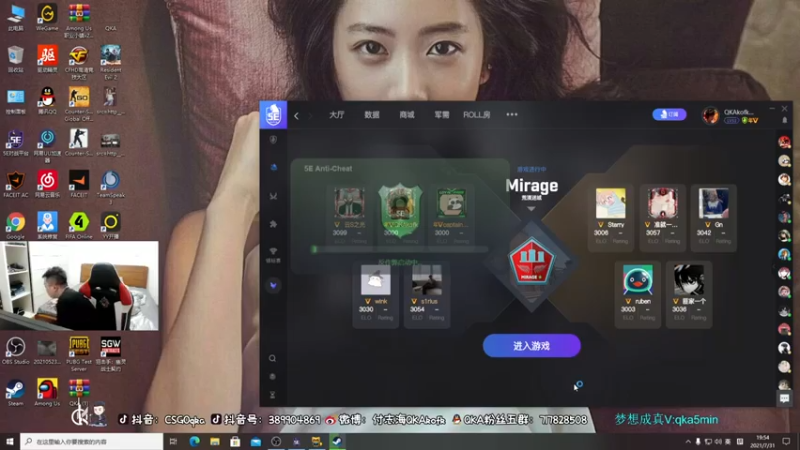
Task: Show hidden tray icons chevron
Action: (688, 441)
